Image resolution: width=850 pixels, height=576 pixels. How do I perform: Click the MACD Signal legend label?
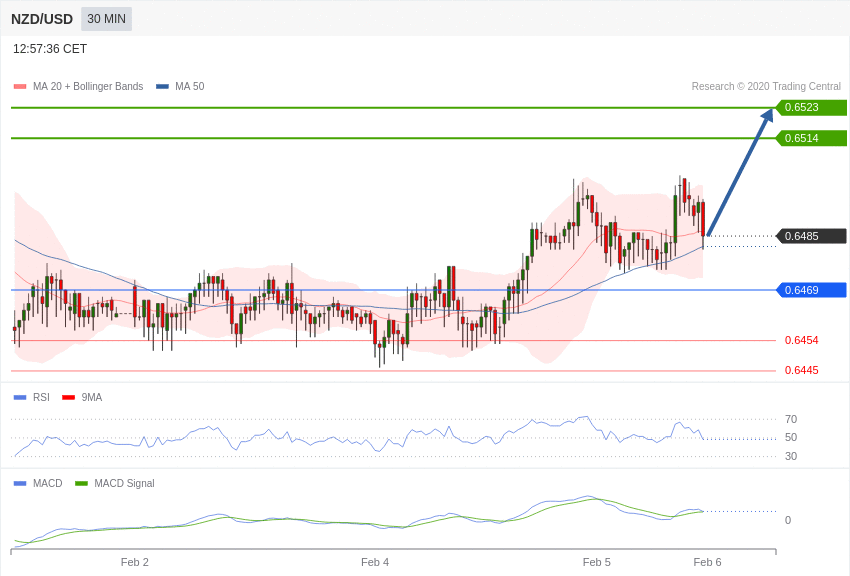(x=124, y=483)
